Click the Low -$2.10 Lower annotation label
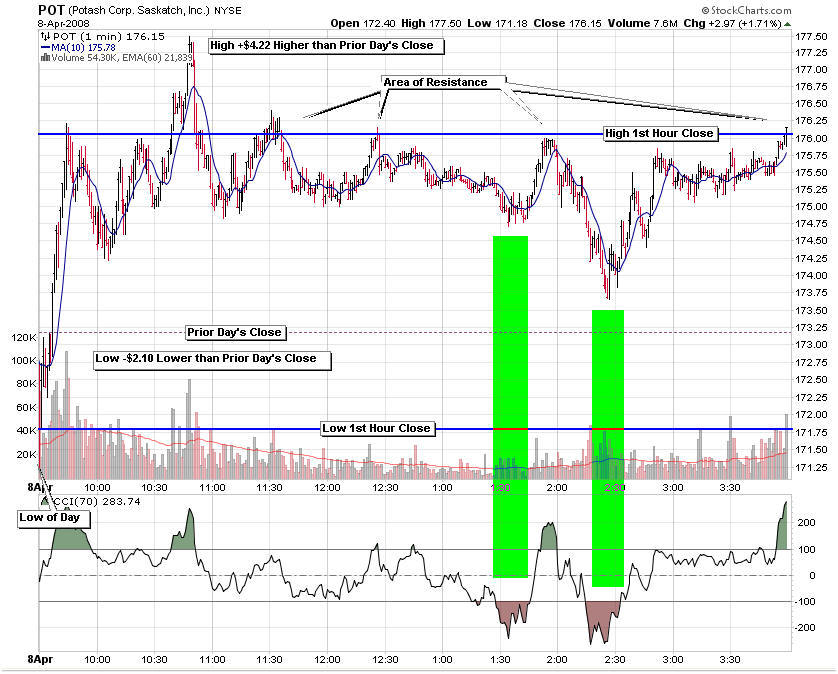The image size is (838, 674). click(x=212, y=359)
